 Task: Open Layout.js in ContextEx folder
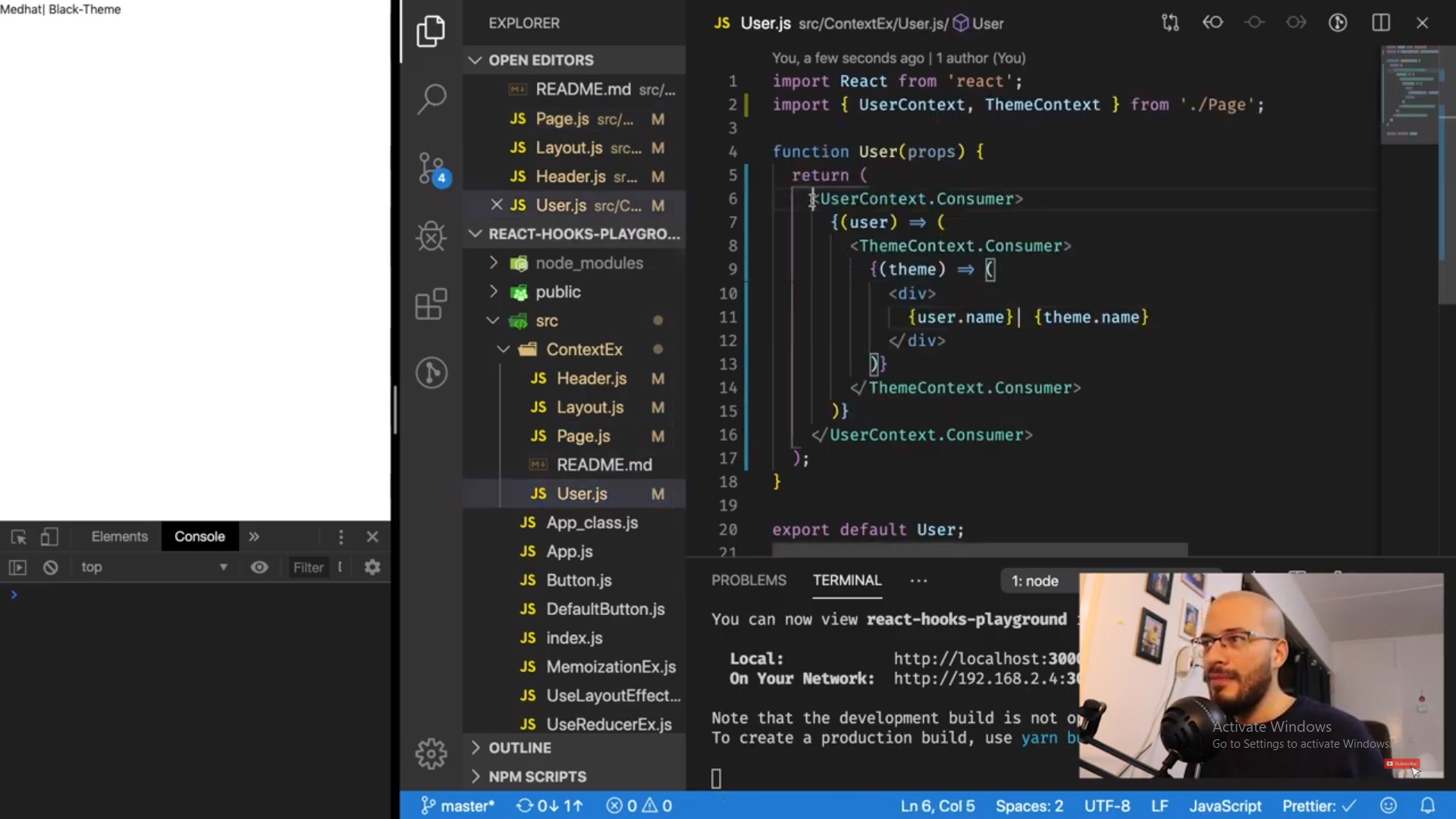pos(574,407)
